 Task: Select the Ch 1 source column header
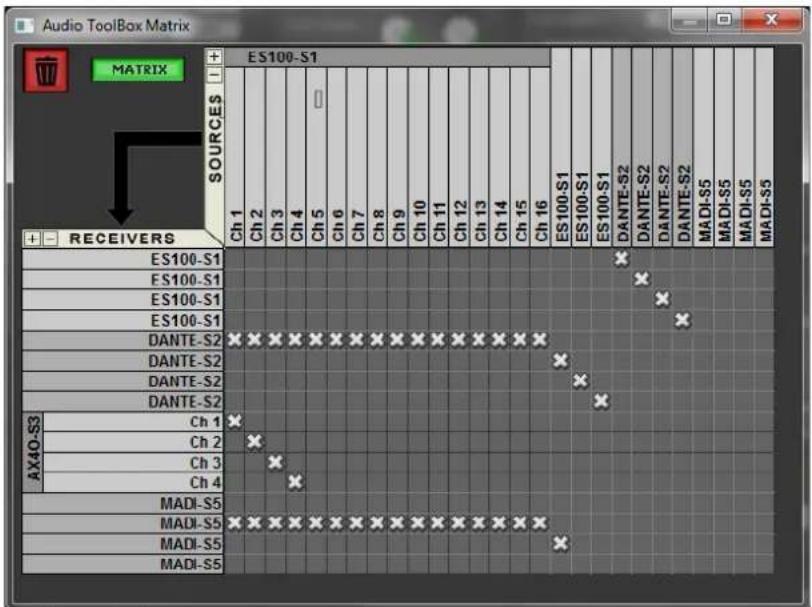[x=235, y=156]
